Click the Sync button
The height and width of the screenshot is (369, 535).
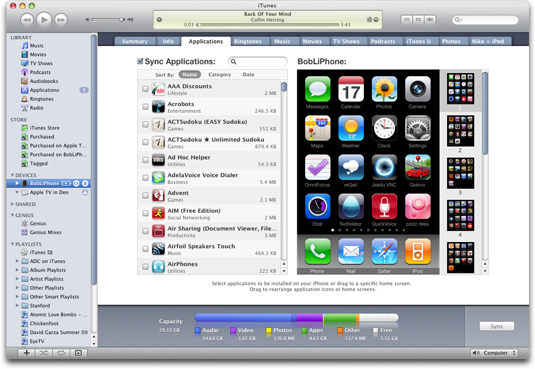pos(496,326)
